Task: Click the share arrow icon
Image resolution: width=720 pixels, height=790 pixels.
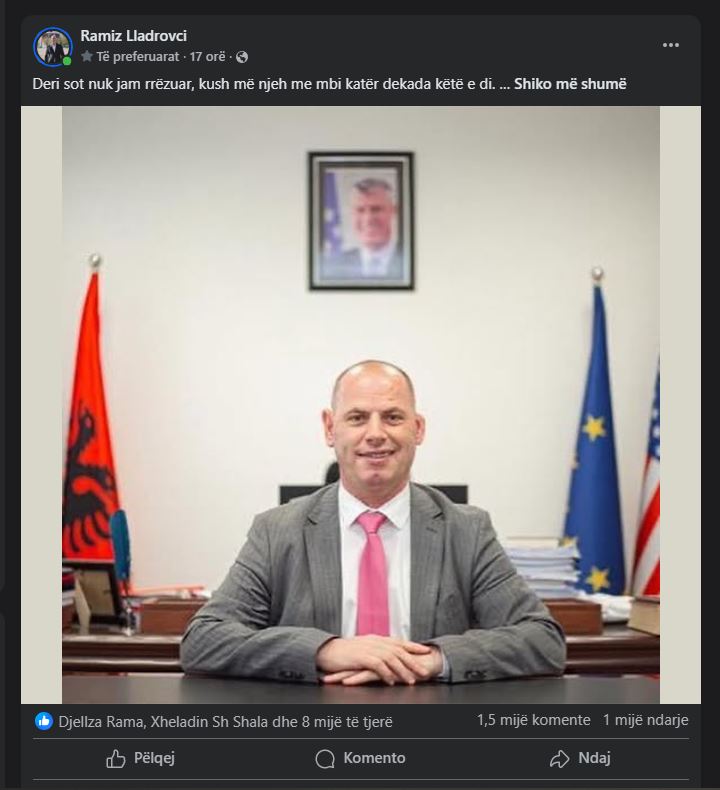Action: 559,759
